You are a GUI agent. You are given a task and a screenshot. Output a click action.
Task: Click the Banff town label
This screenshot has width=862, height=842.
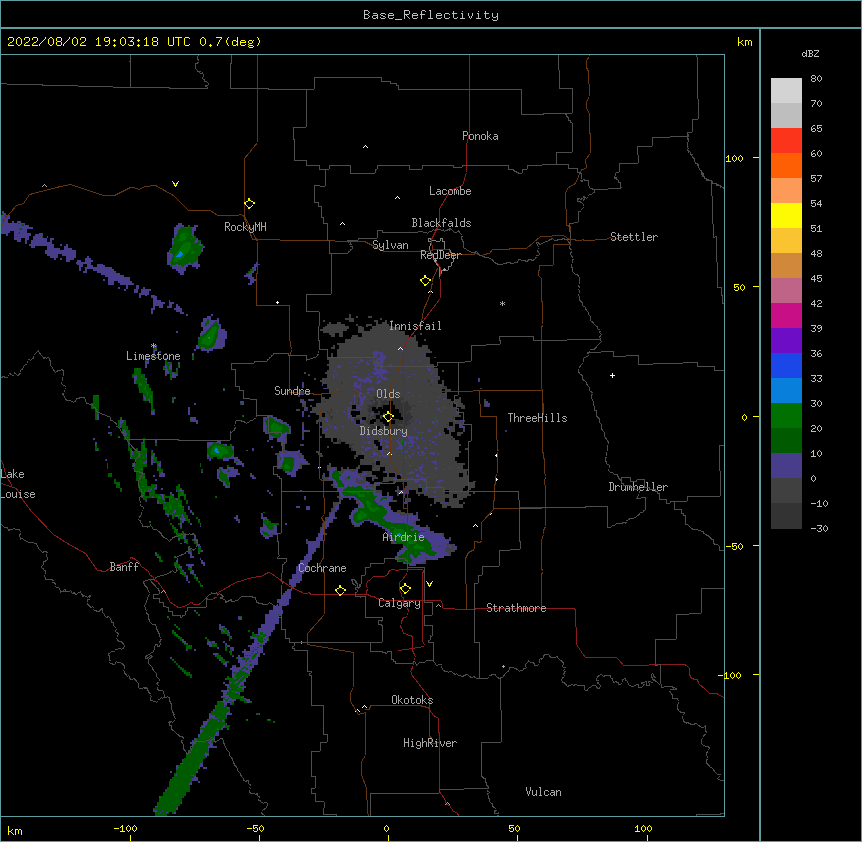(124, 567)
